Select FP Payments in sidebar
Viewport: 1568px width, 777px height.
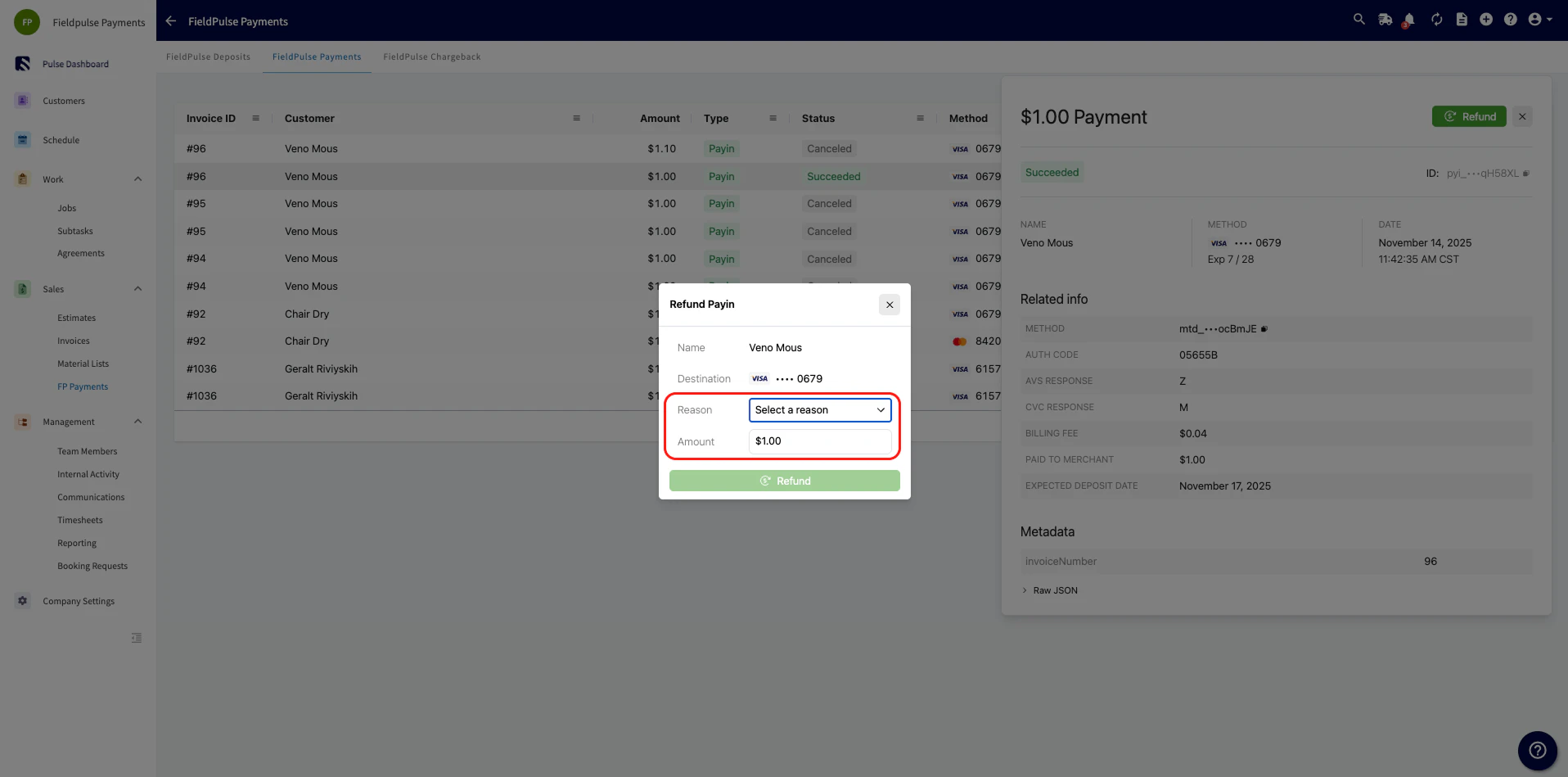click(x=83, y=386)
